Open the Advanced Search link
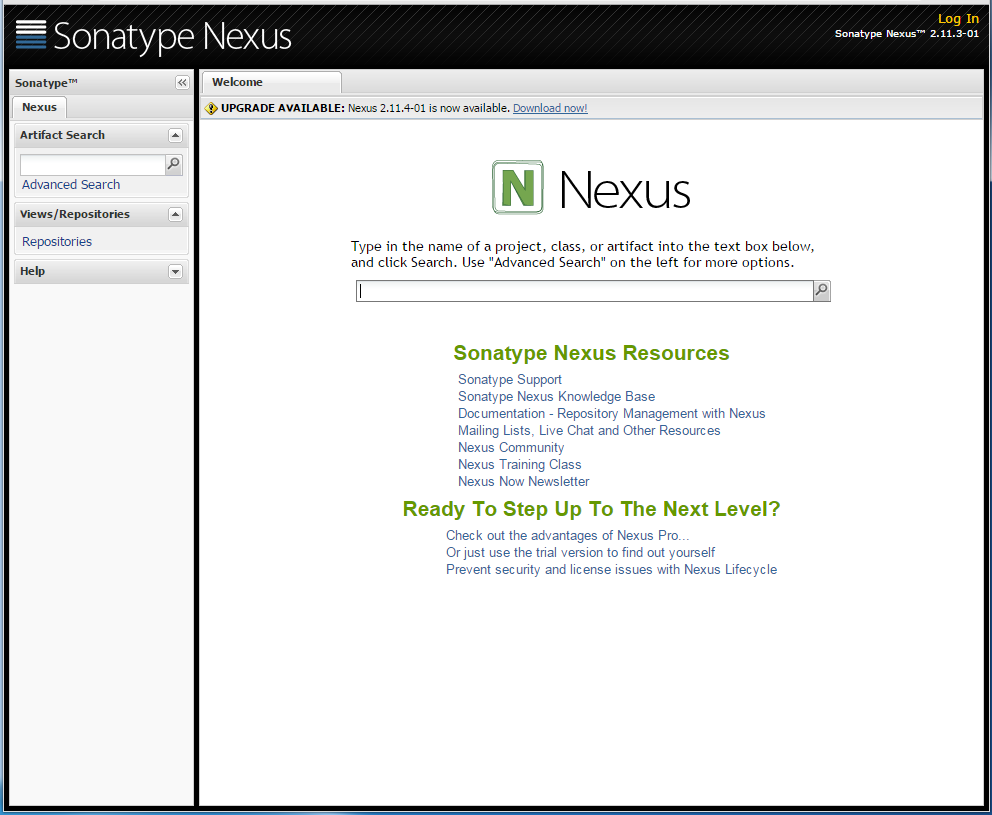Screen dimensions: 992x815 click(71, 185)
